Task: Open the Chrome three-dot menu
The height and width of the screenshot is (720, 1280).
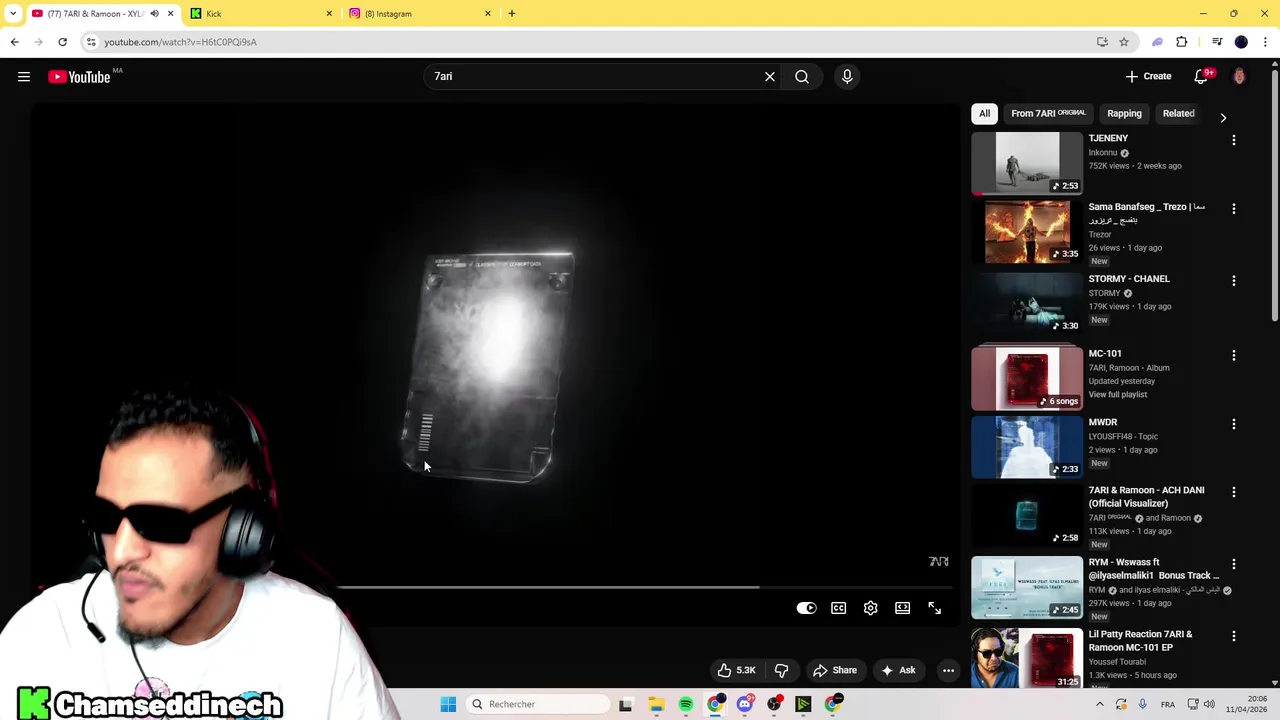Action: [1265, 42]
